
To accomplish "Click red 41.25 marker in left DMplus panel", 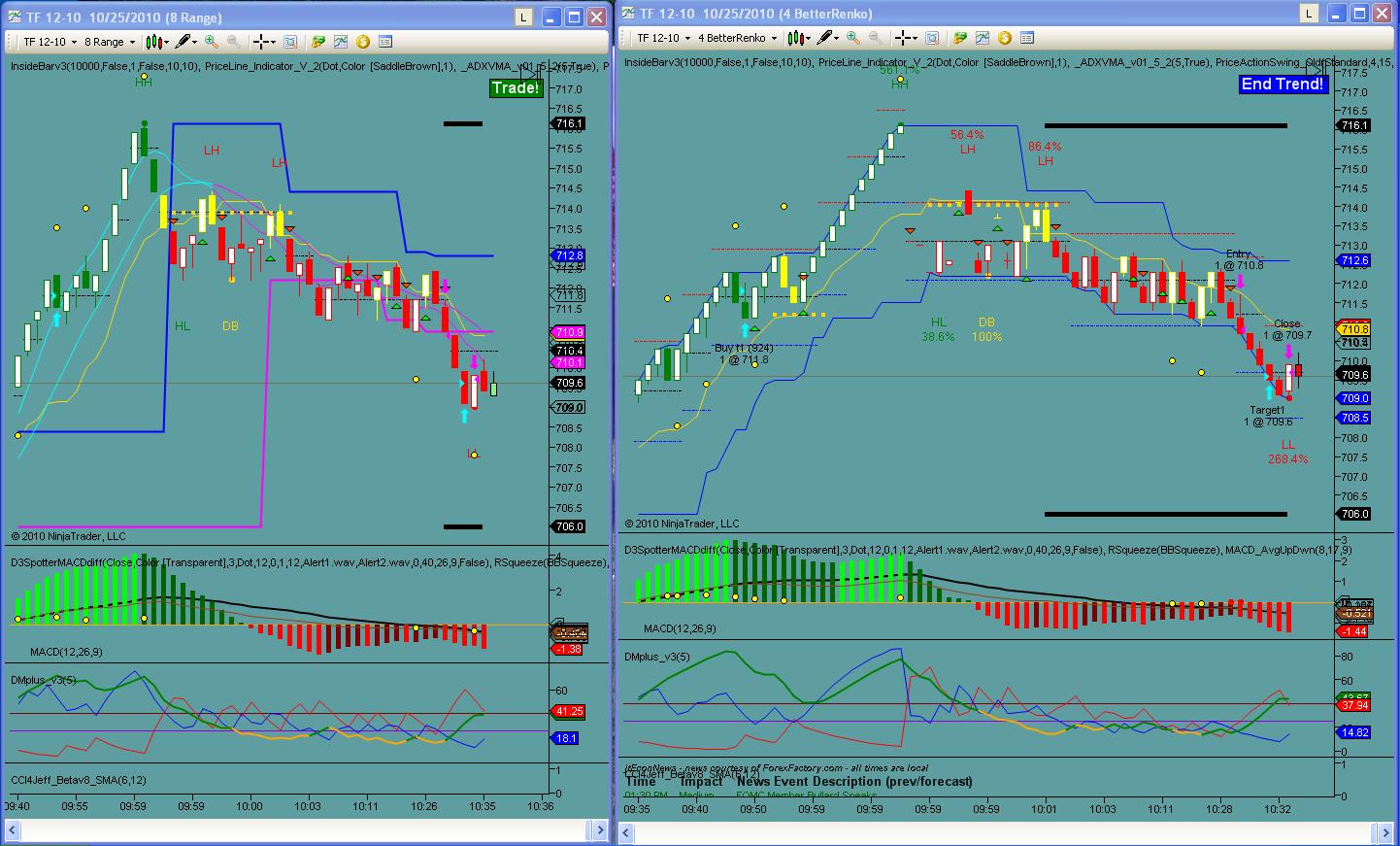I will 569,711.
